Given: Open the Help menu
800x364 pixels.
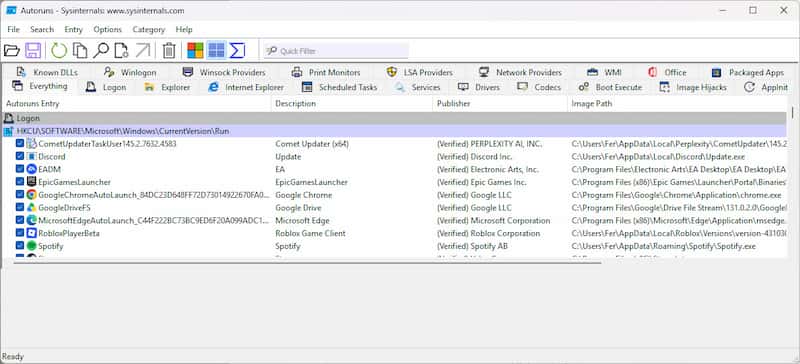Looking at the screenshot, I should [x=184, y=30].
